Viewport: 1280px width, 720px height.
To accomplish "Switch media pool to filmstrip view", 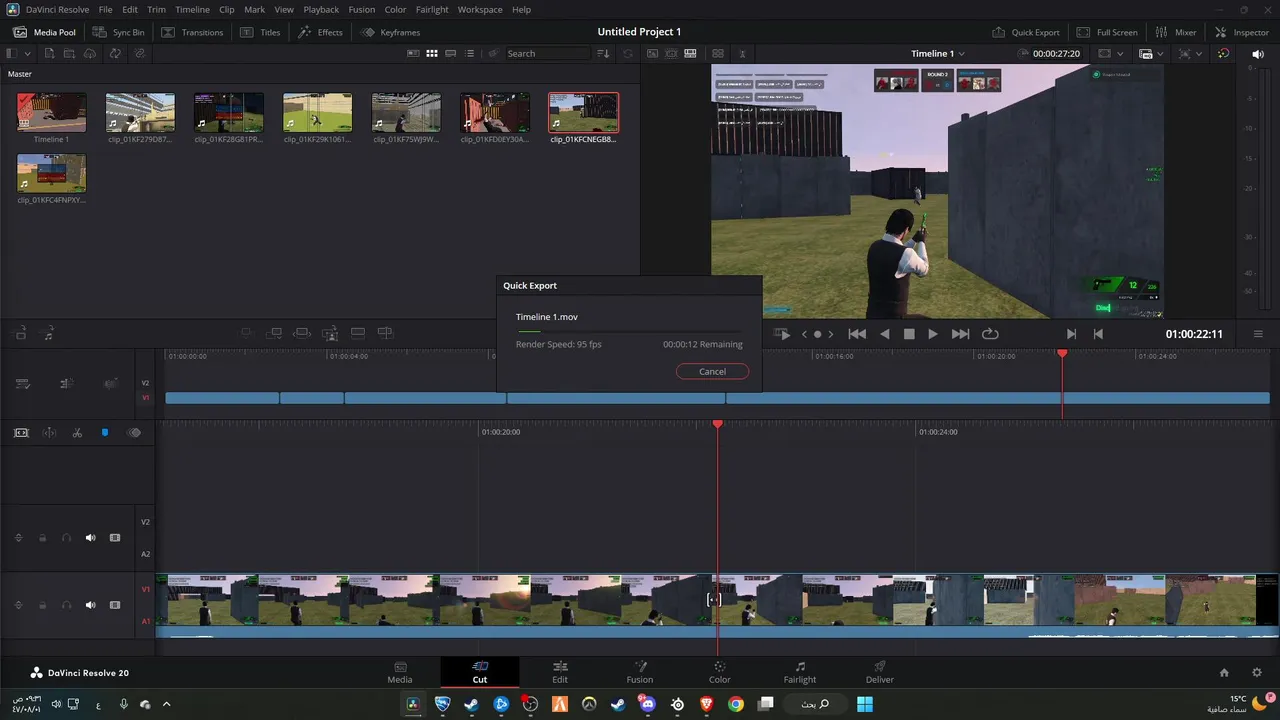I will click(451, 53).
